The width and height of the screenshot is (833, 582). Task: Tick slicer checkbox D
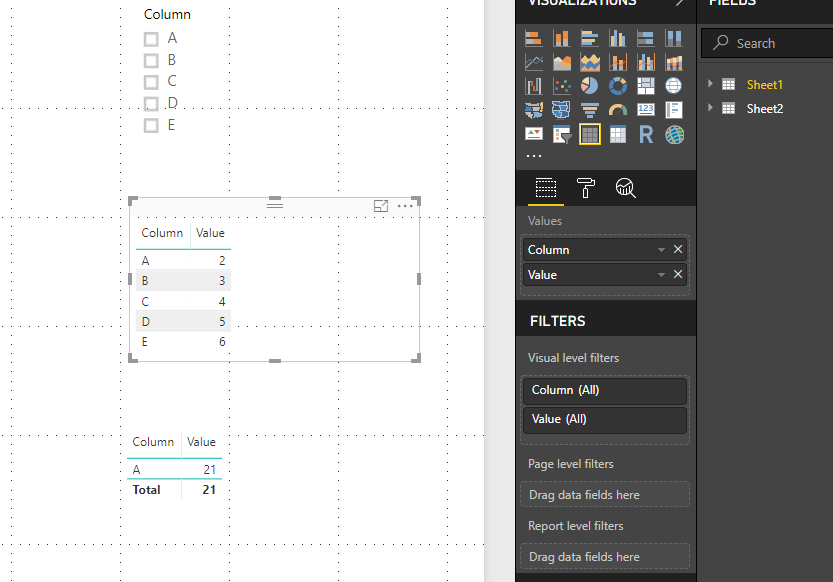(151, 104)
